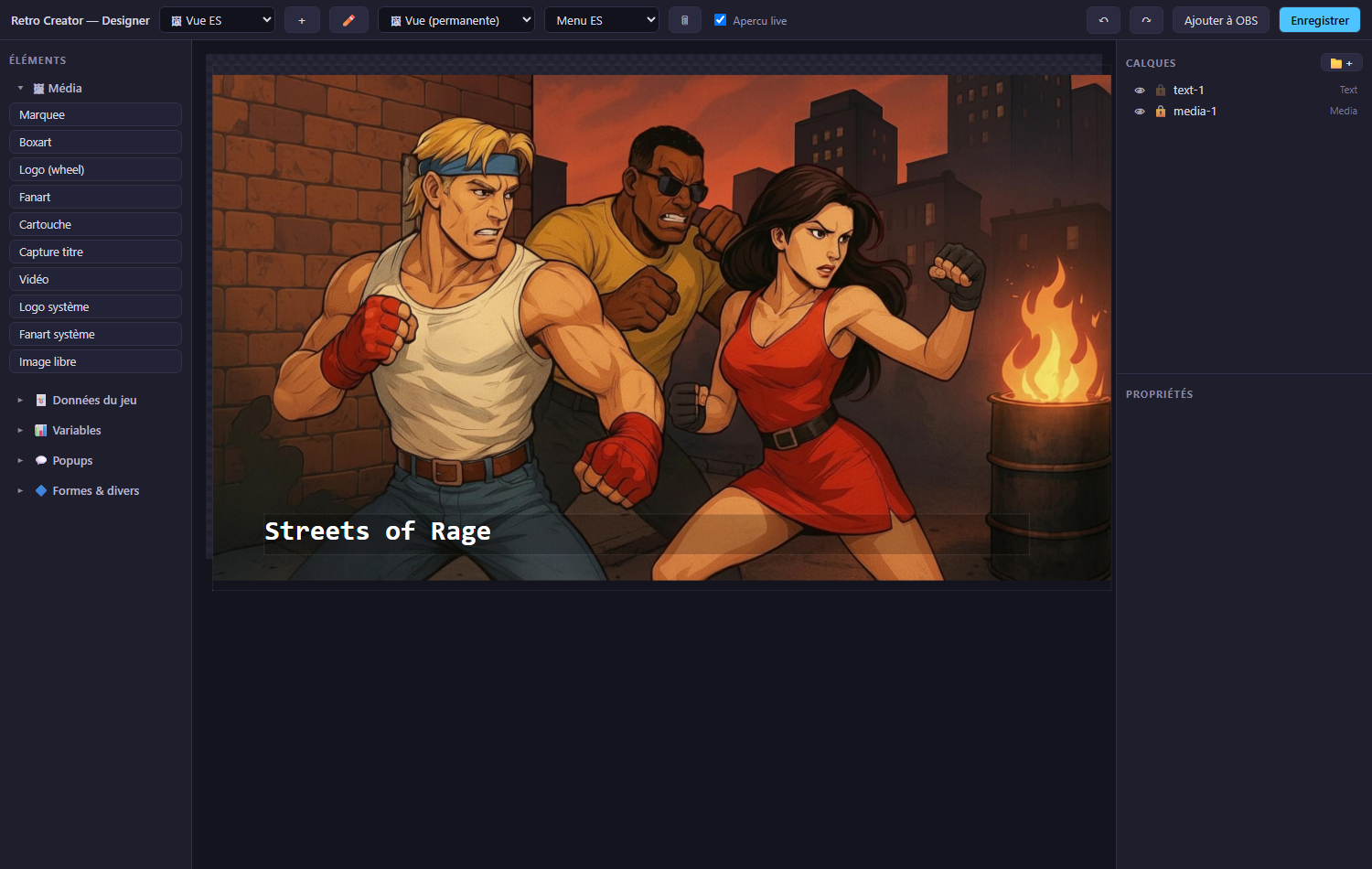Click the Retro Creator — Designer title

tap(80, 20)
